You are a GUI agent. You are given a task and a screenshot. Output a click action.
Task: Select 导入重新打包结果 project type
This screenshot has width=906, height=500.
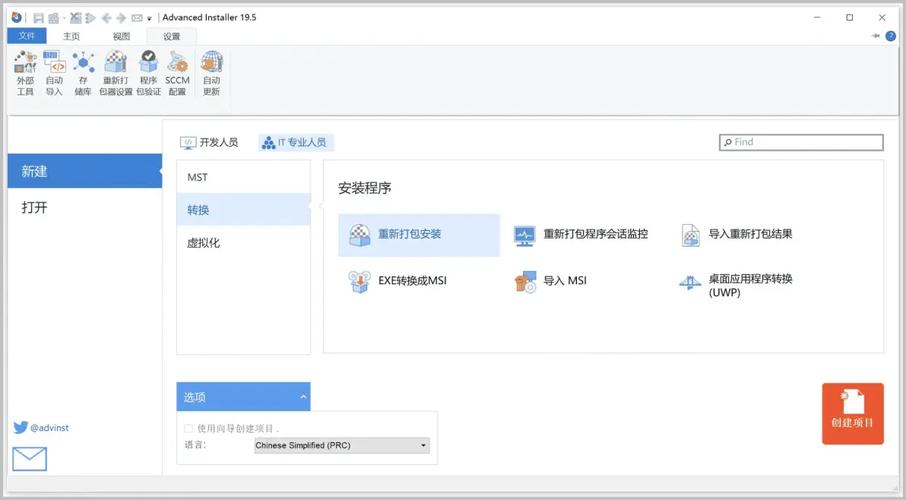737,235
